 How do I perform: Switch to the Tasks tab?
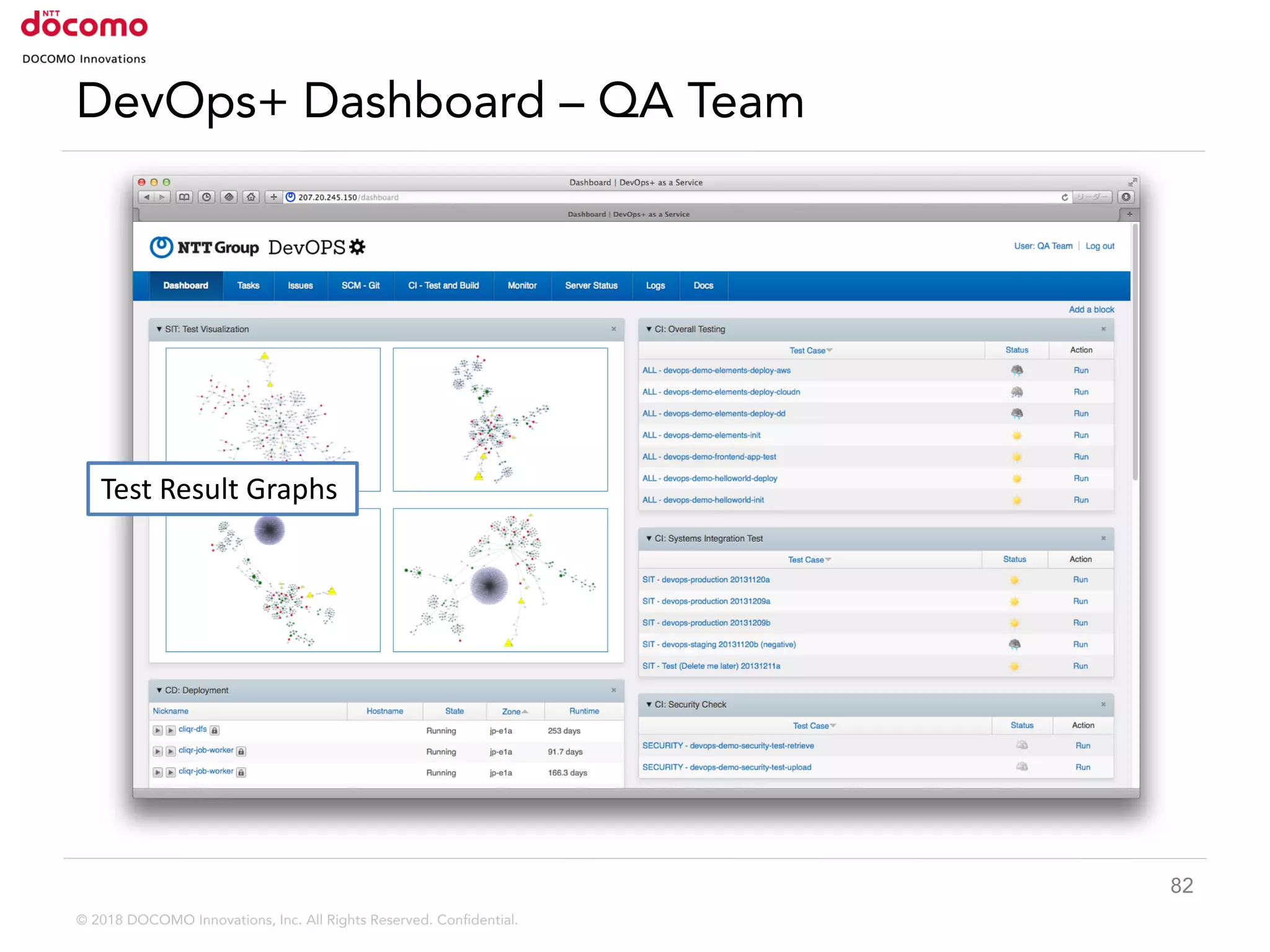click(248, 286)
